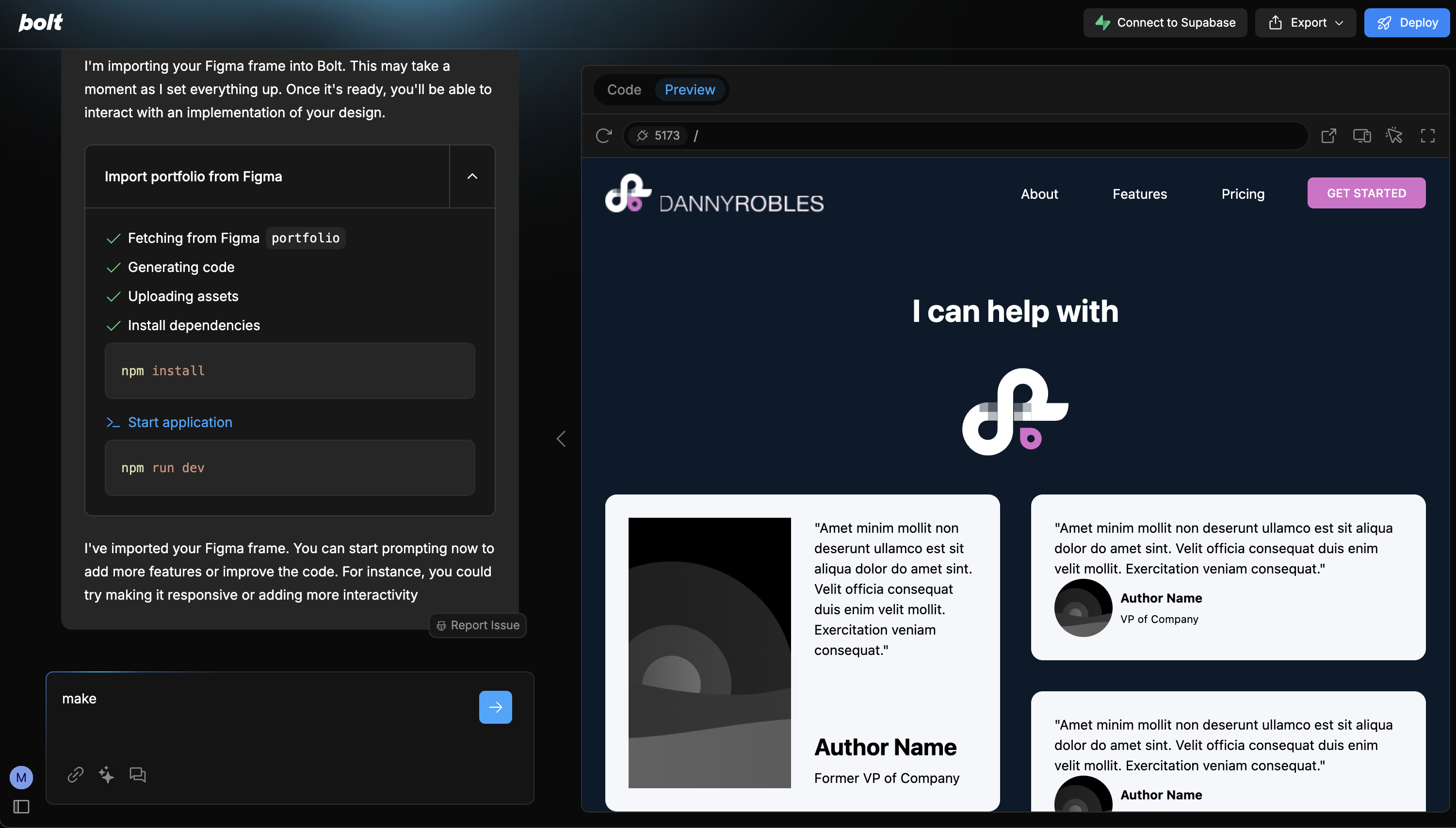
Task: Click the npm install code block
Action: [290, 371]
